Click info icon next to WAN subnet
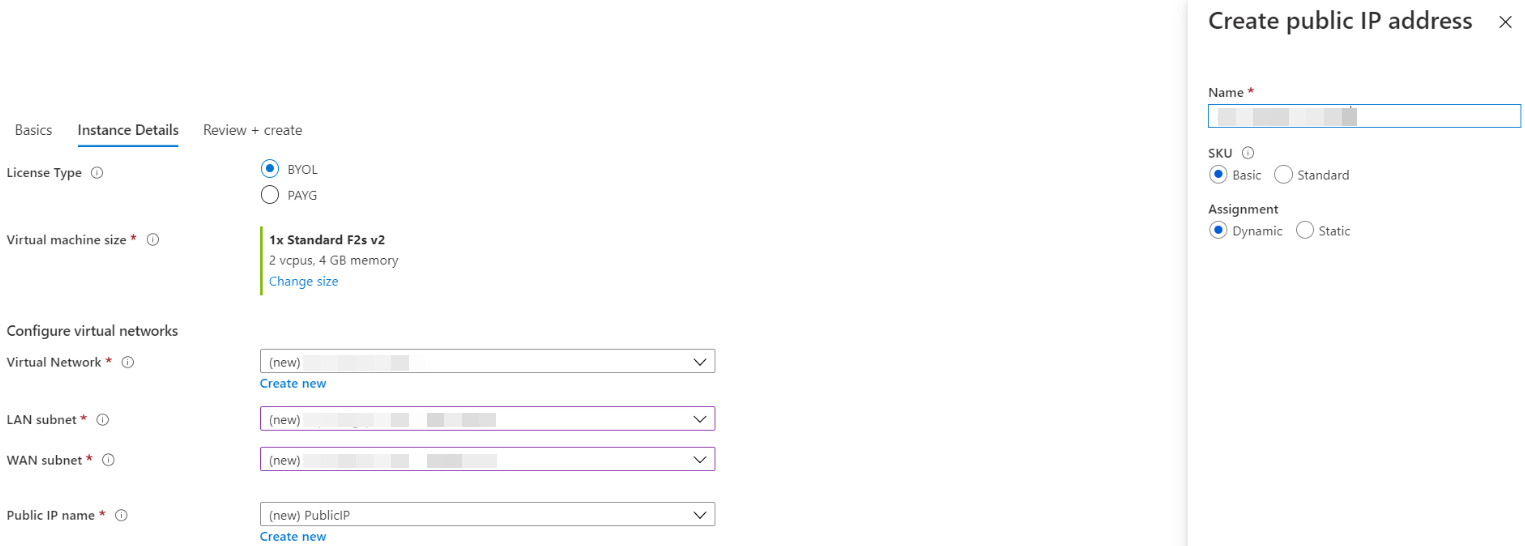The image size is (1525, 546). (108, 460)
